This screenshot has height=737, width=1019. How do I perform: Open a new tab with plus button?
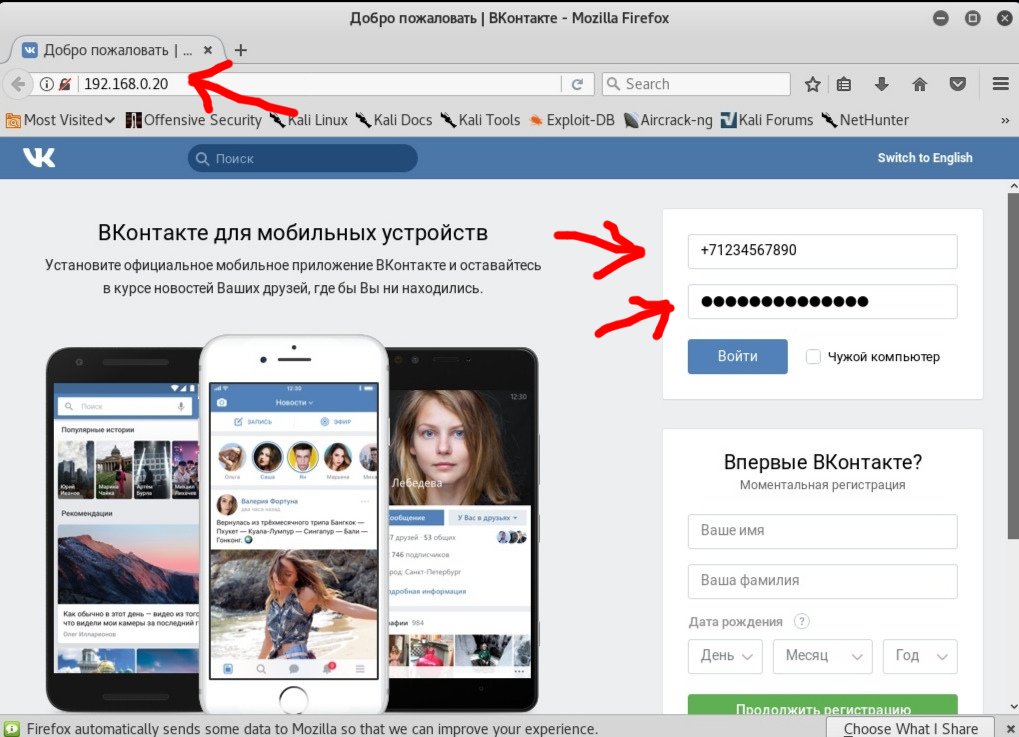(x=240, y=50)
